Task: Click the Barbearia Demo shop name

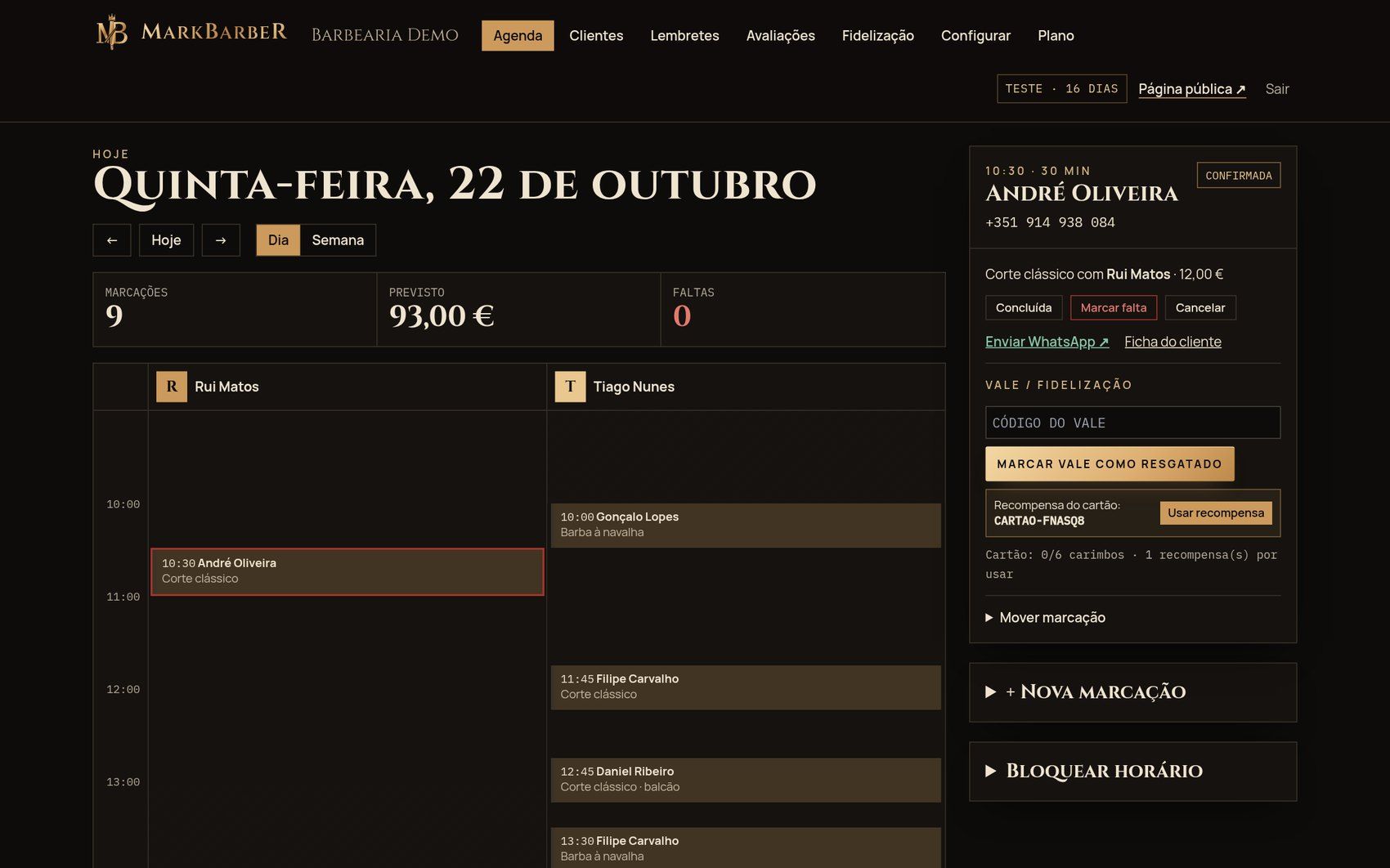Action: 385,35
